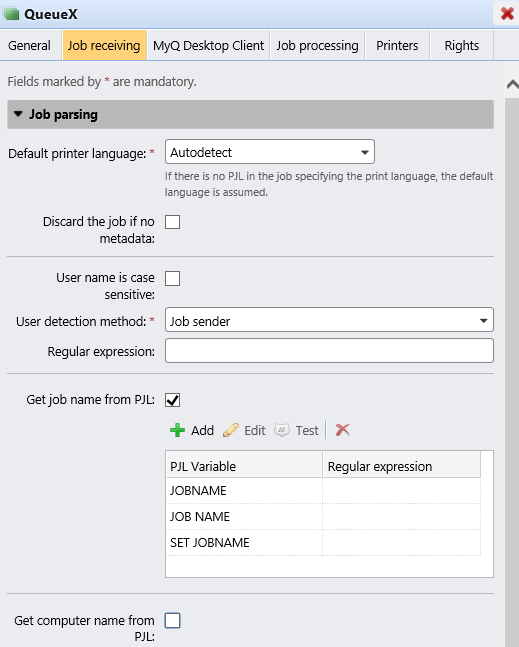Close the QueueX panel with red X
The height and width of the screenshot is (647, 519).
[507, 14]
